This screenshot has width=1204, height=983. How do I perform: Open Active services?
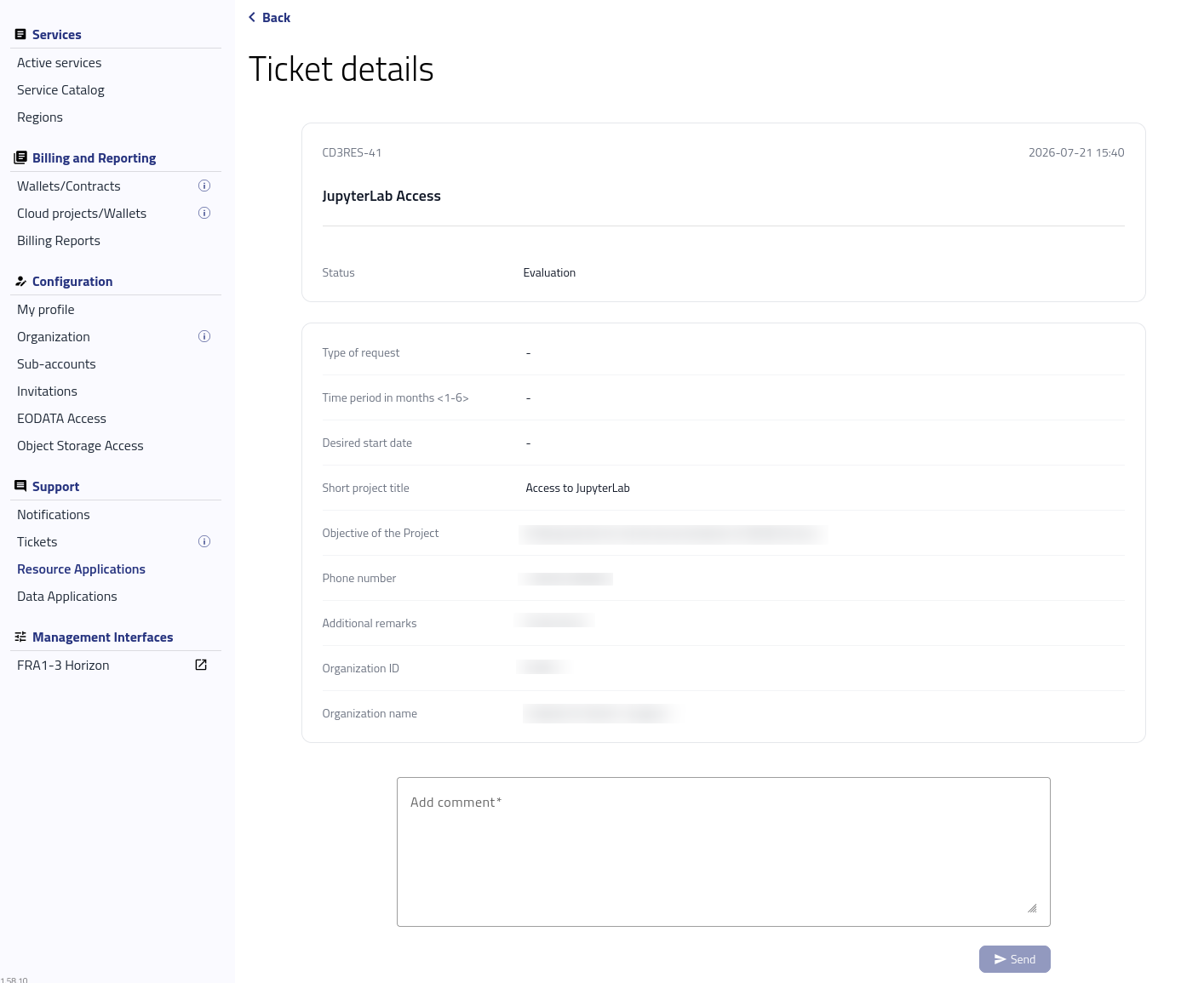point(60,63)
